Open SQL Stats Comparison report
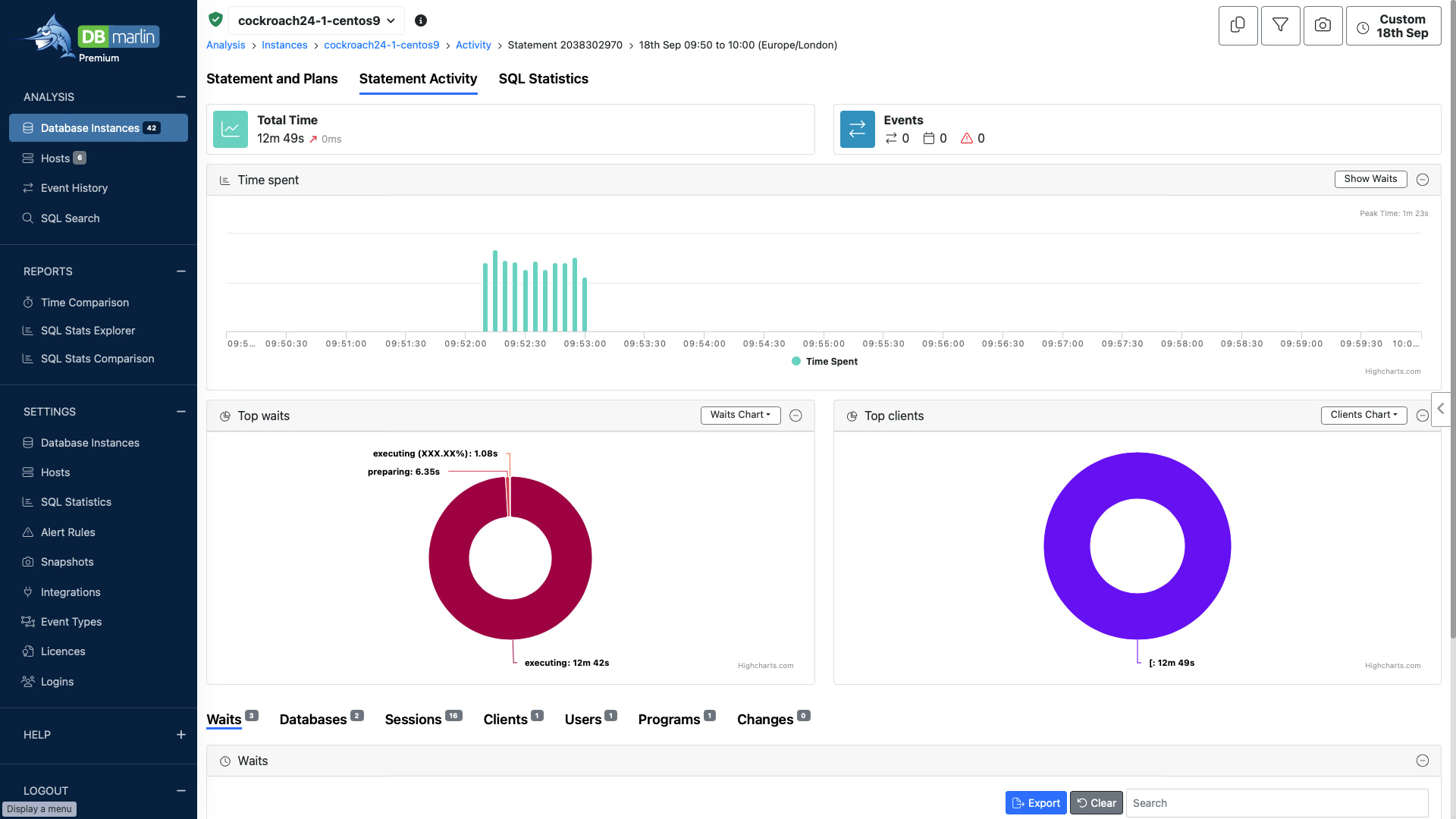The image size is (1456, 819). (x=97, y=359)
